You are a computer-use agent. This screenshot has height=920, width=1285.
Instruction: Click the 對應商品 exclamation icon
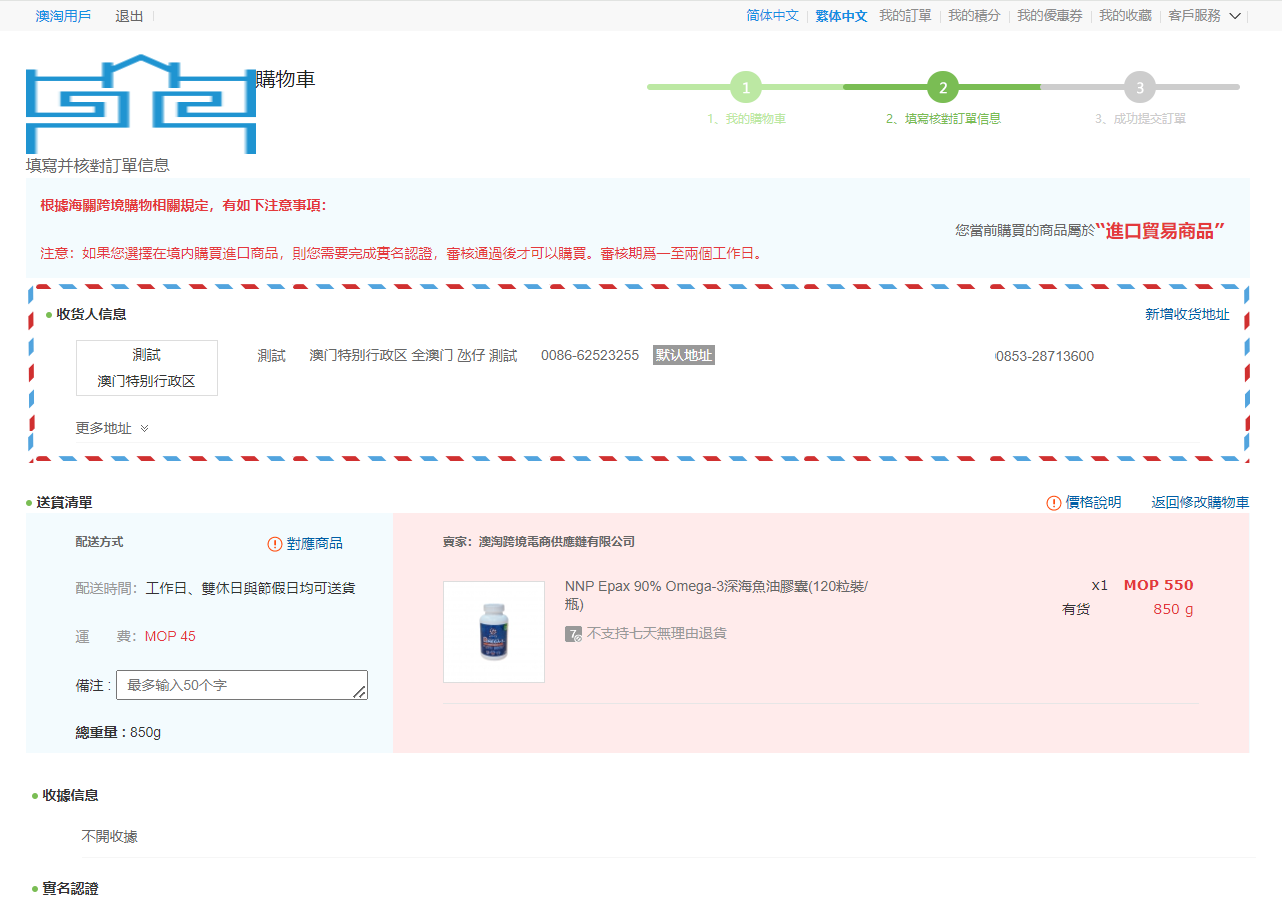coord(275,544)
